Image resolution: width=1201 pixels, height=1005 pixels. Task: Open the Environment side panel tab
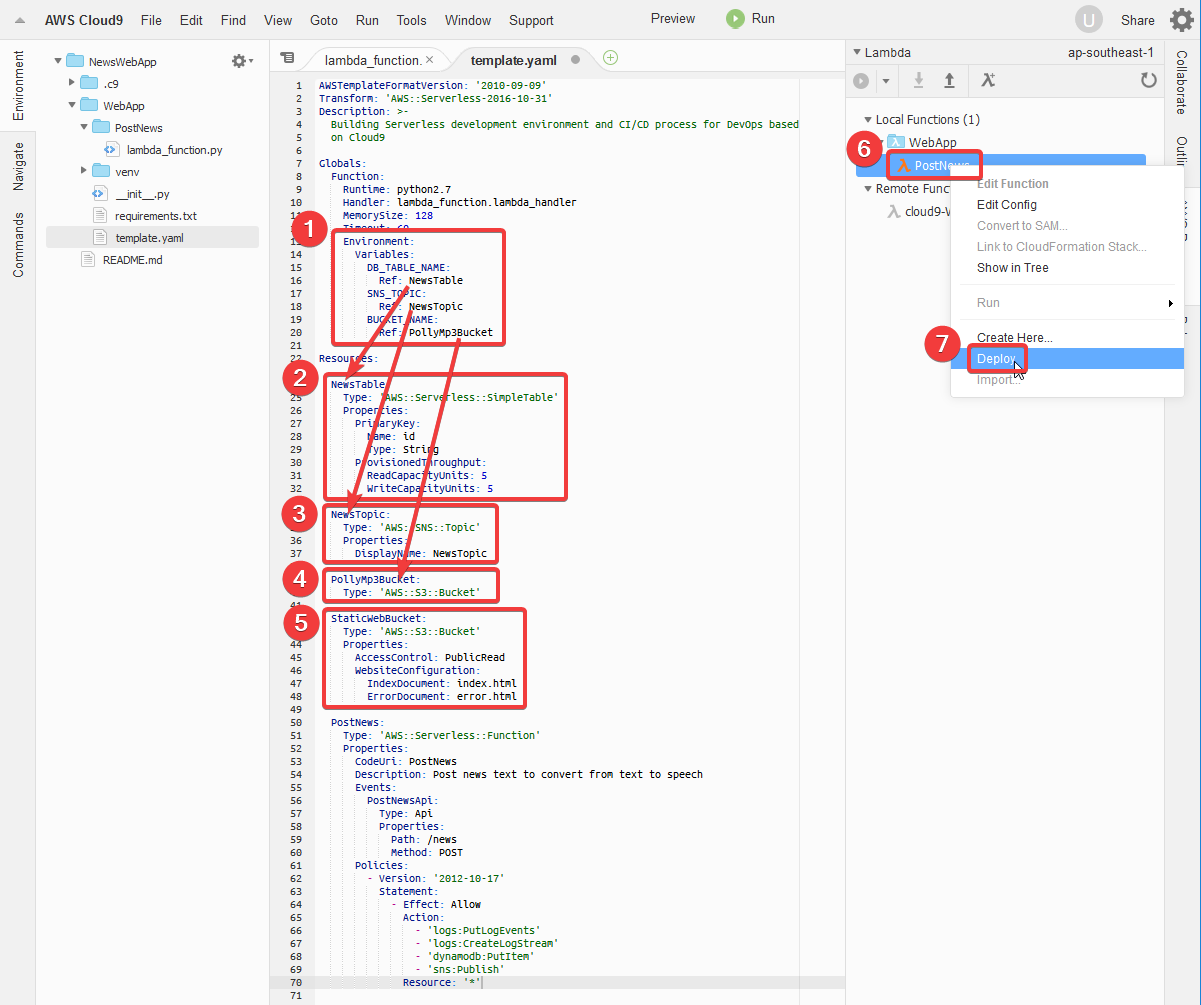18,85
